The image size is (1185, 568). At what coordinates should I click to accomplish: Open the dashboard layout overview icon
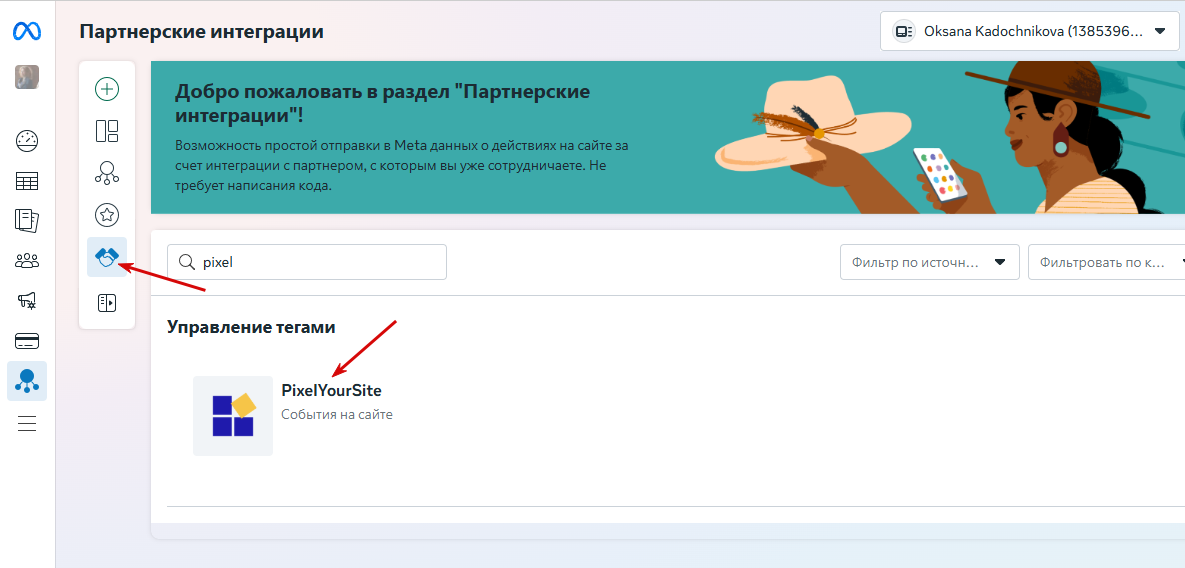[x=107, y=131]
